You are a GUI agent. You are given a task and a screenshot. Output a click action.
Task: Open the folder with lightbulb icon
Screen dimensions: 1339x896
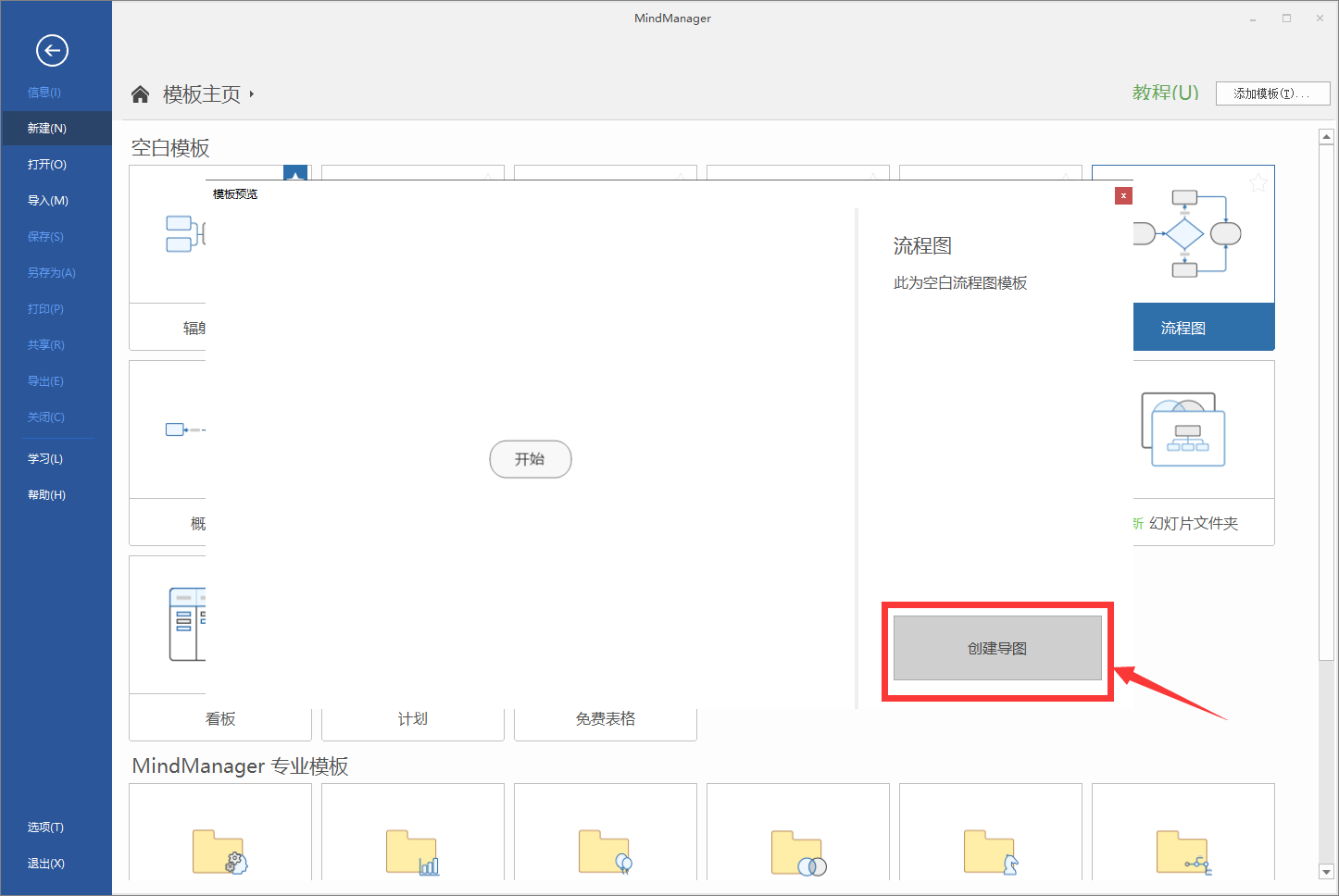605,852
